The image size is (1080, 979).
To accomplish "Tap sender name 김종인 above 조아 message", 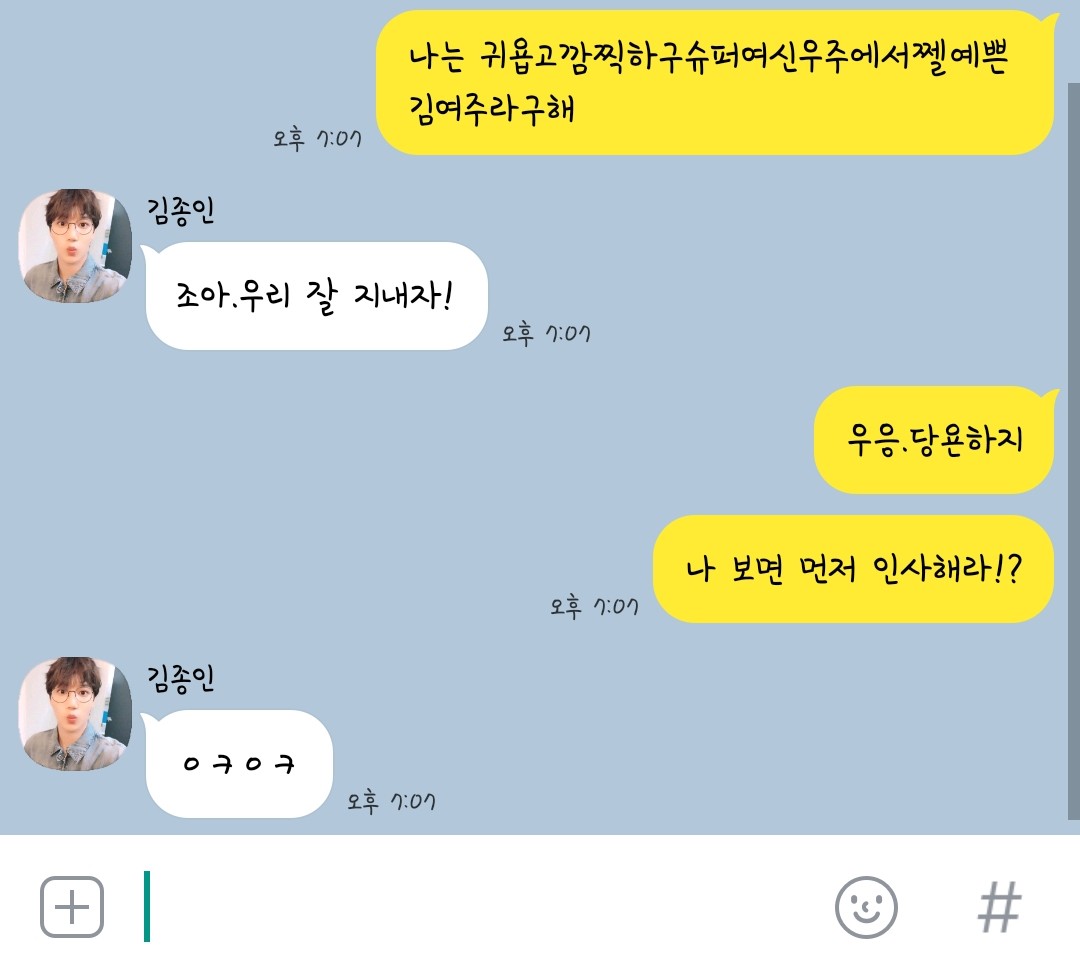I will click(180, 210).
